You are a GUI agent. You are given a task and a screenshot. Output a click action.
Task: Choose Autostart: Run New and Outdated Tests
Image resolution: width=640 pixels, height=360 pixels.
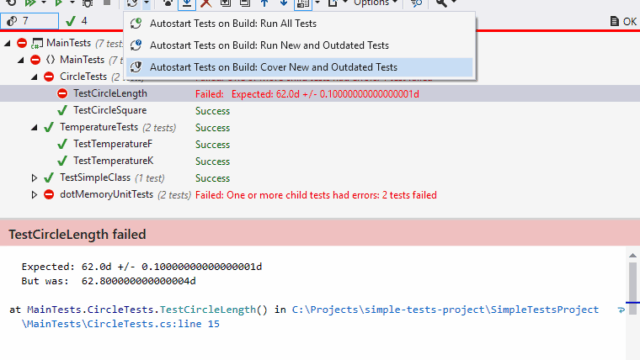[299, 45]
